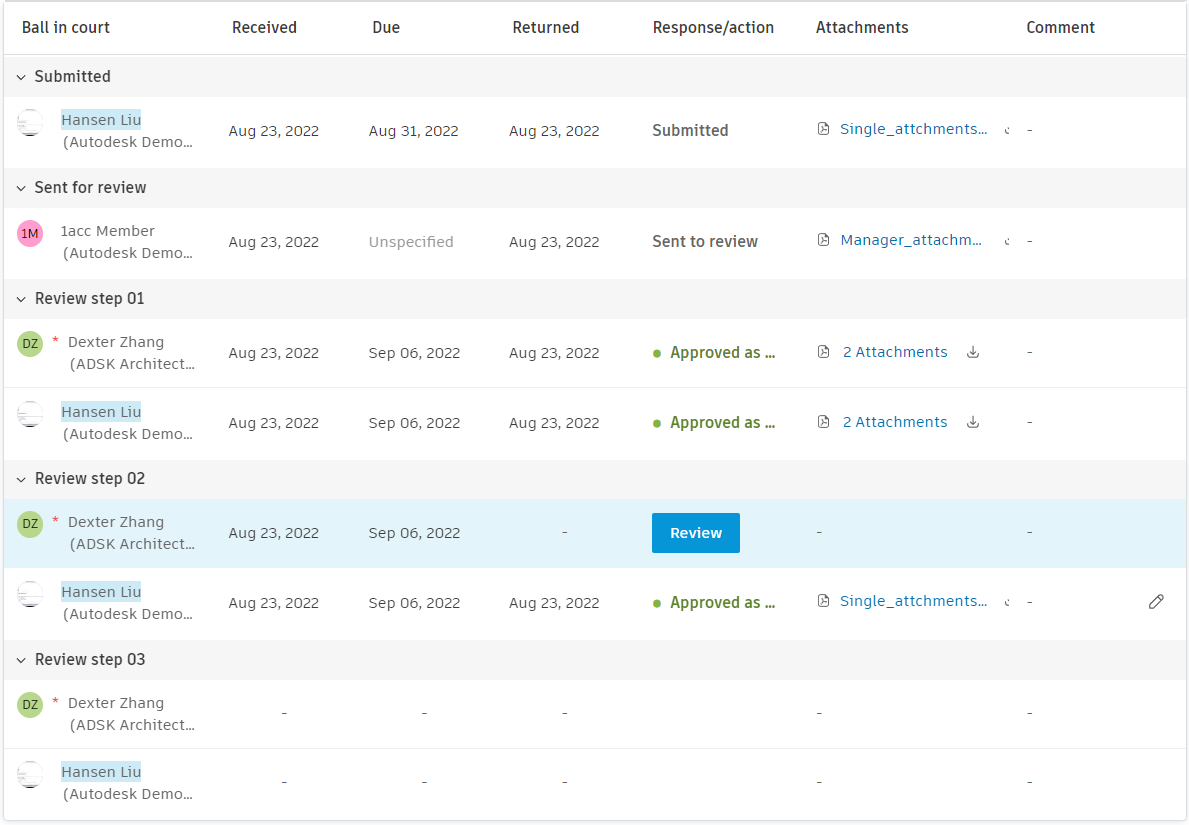The width and height of the screenshot is (1189, 825).
Task: Download Dexter Zhang's Review step 01 attachments
Action: 973,352
